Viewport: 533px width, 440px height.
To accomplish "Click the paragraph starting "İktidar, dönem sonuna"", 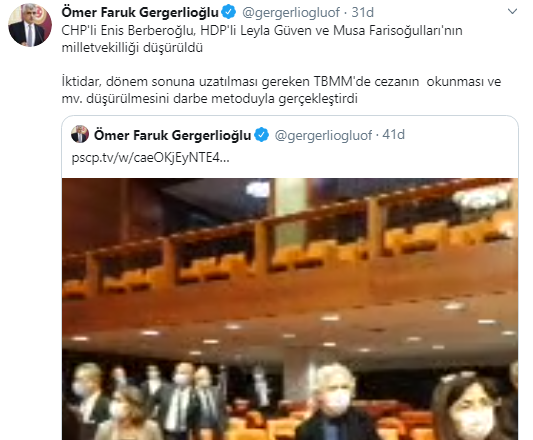I will (x=281, y=90).
